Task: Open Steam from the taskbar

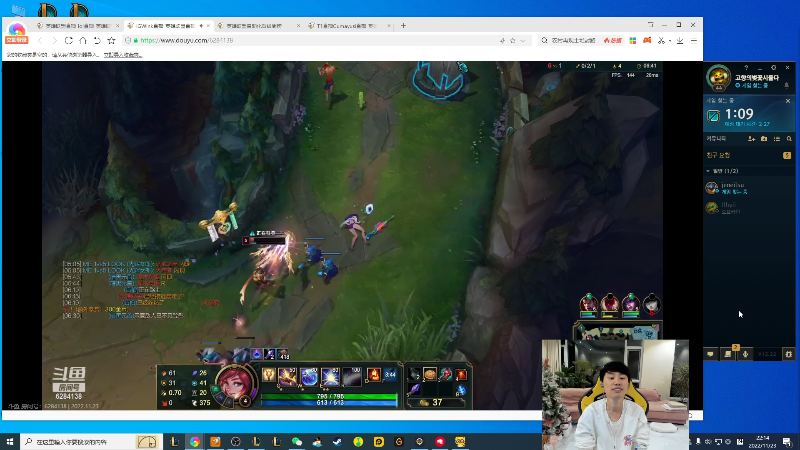Action: coord(338,441)
